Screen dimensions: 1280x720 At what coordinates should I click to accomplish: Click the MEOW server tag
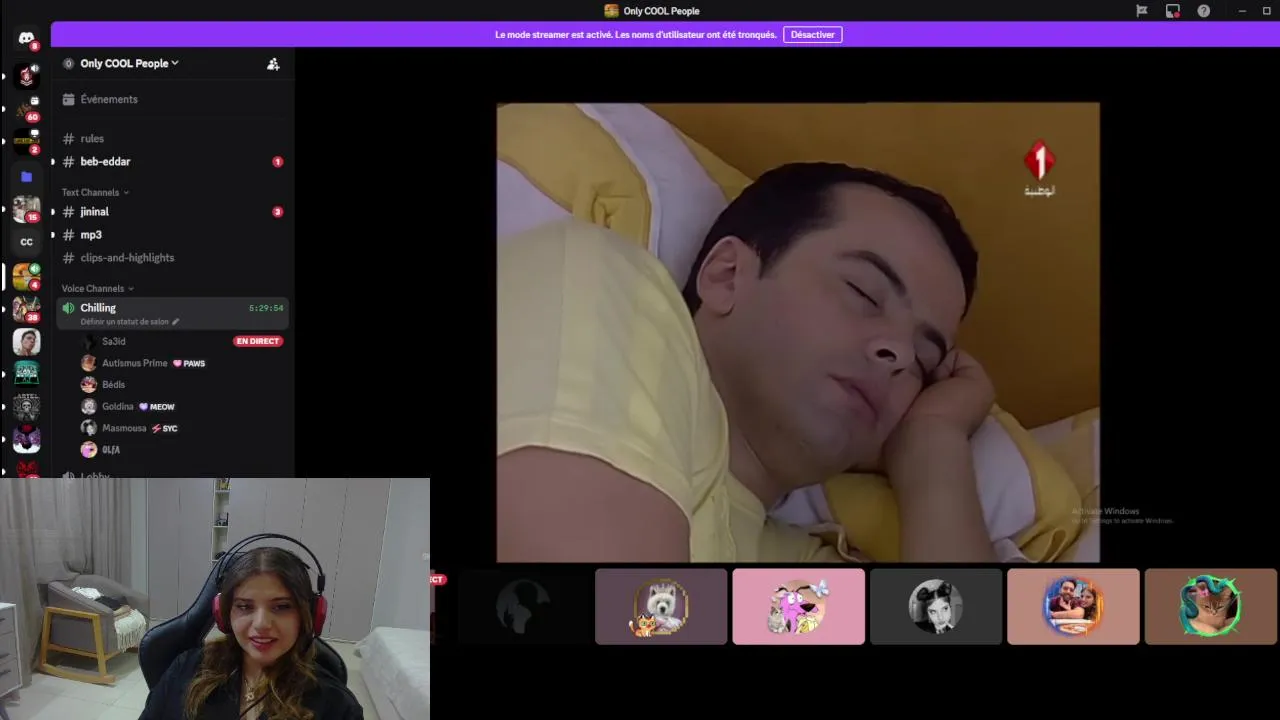157,407
